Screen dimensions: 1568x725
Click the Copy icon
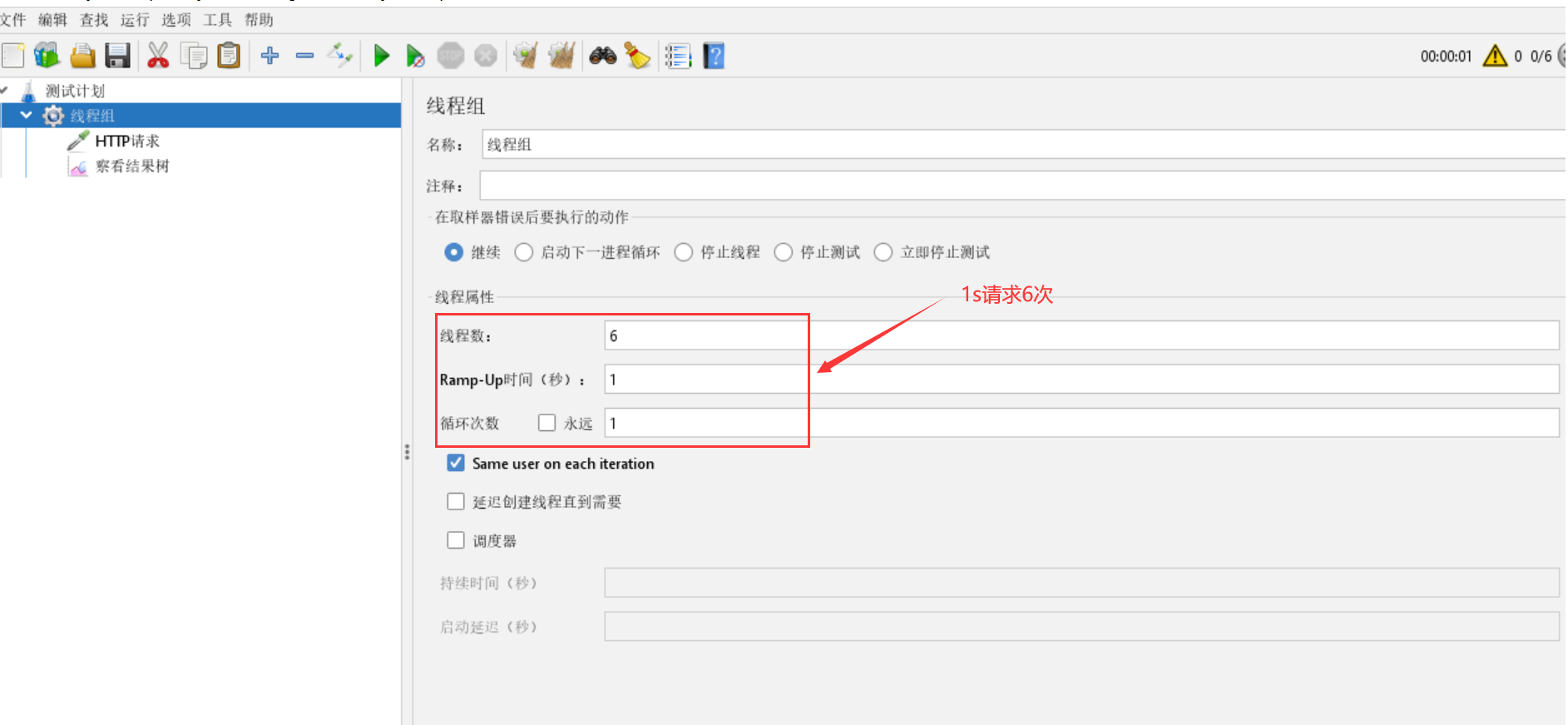click(x=194, y=56)
